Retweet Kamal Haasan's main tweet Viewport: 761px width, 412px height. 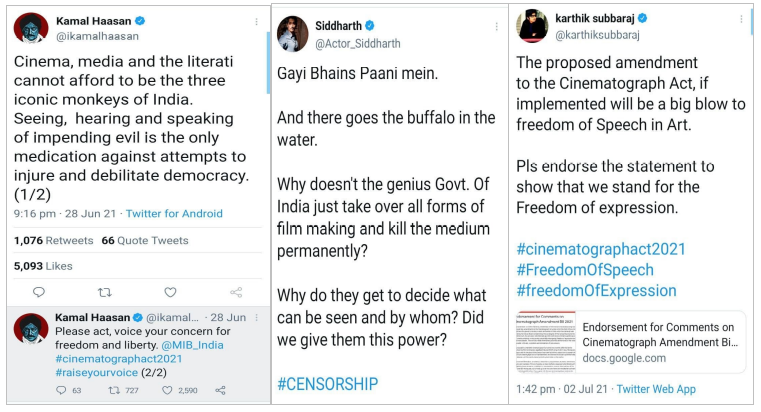(104, 292)
